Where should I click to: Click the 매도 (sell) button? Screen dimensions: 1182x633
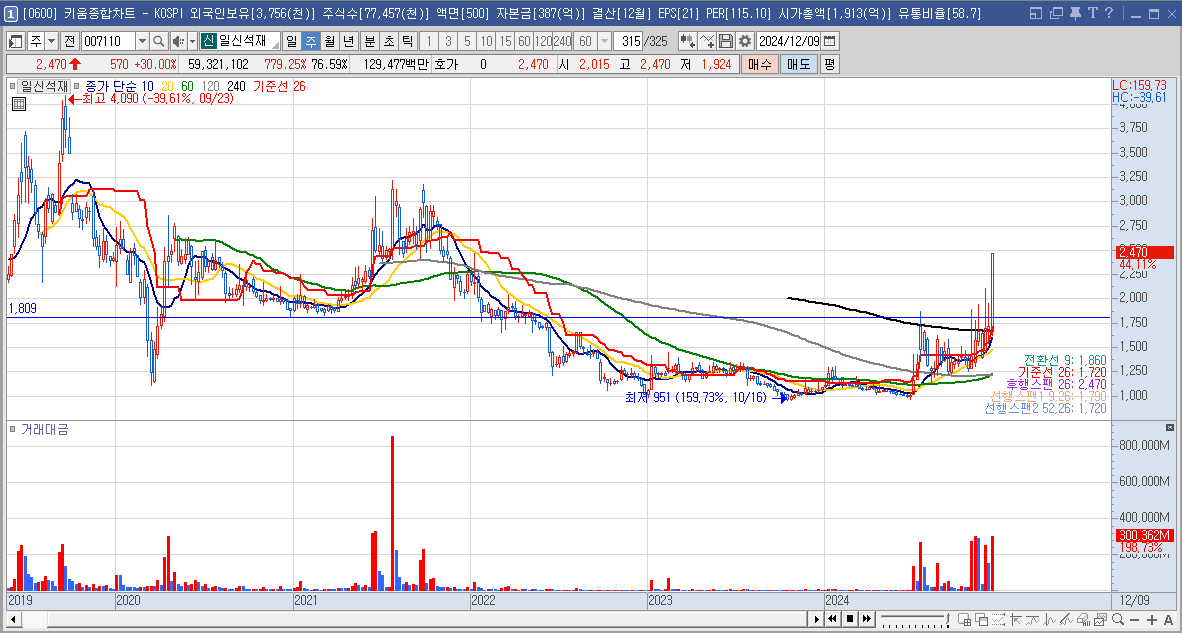798,65
